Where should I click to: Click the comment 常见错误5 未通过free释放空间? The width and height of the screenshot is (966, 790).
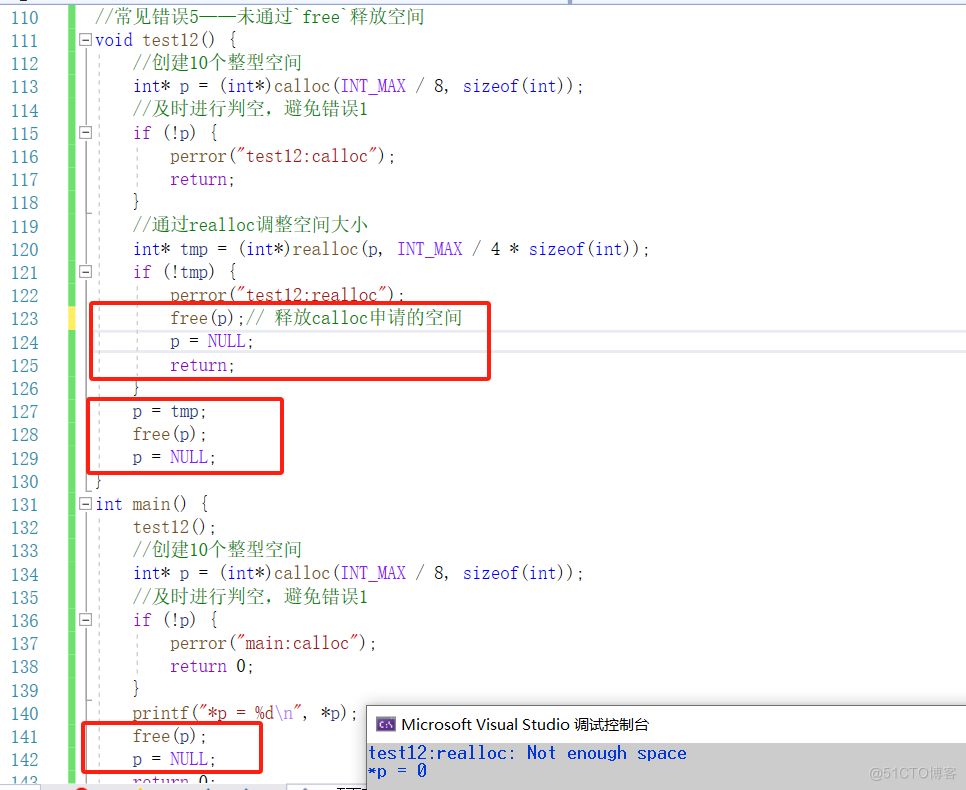pyautogui.click(x=259, y=17)
